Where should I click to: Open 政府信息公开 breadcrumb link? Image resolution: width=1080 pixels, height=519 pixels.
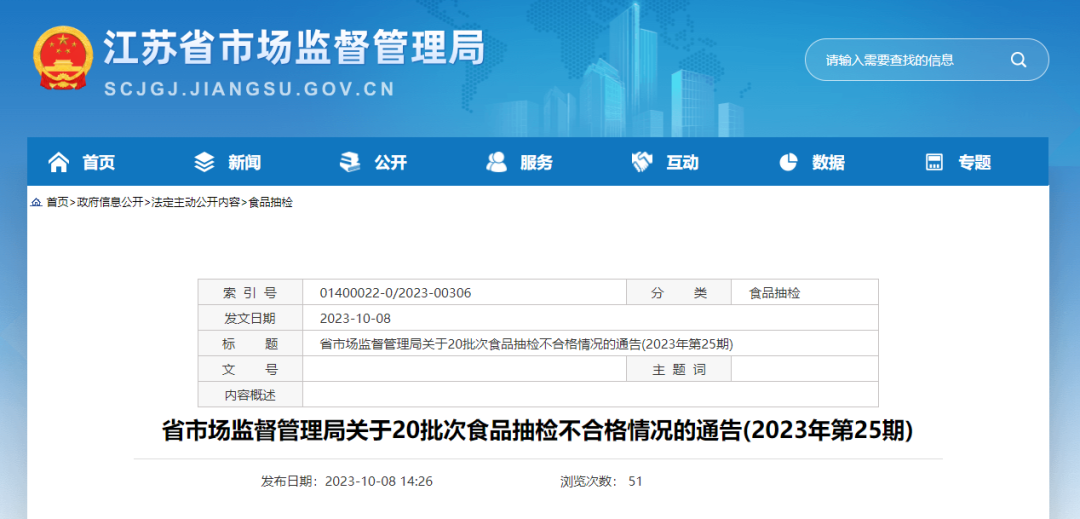coord(110,202)
